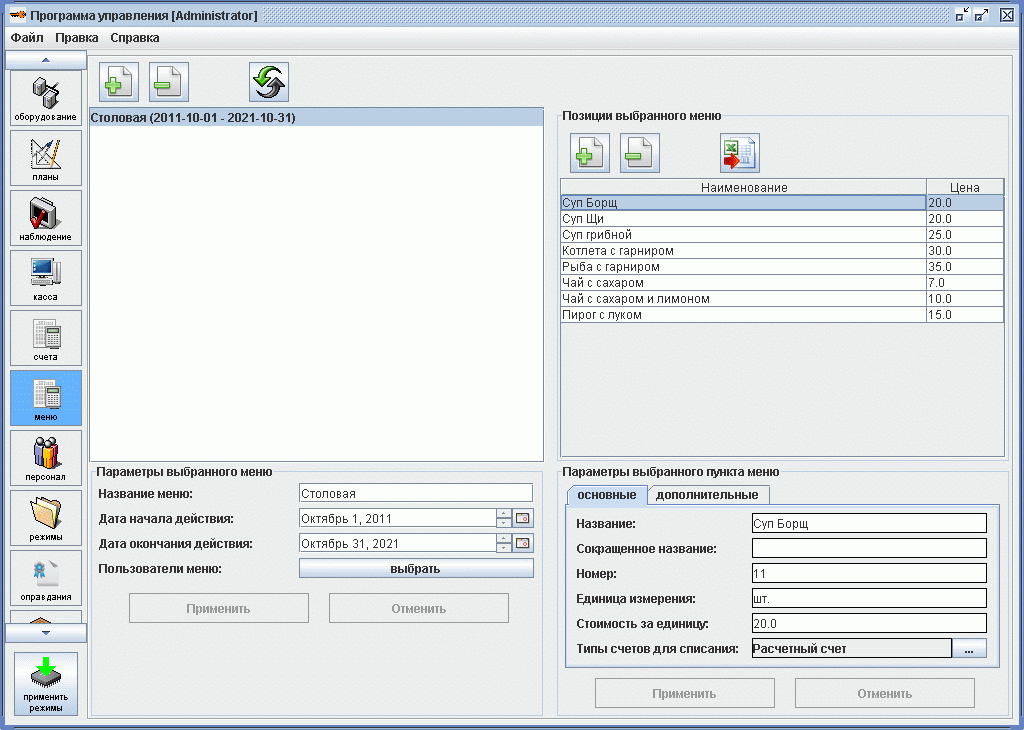Add a new position to selected menu
This screenshot has width=1024, height=730.
590,153
